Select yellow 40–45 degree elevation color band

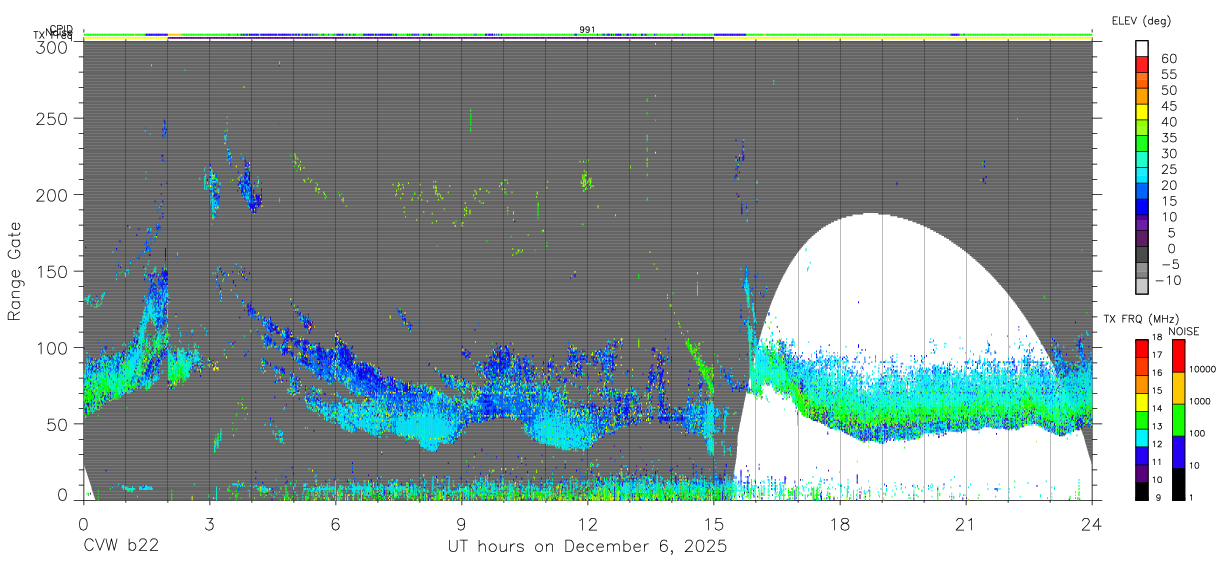[1142, 112]
